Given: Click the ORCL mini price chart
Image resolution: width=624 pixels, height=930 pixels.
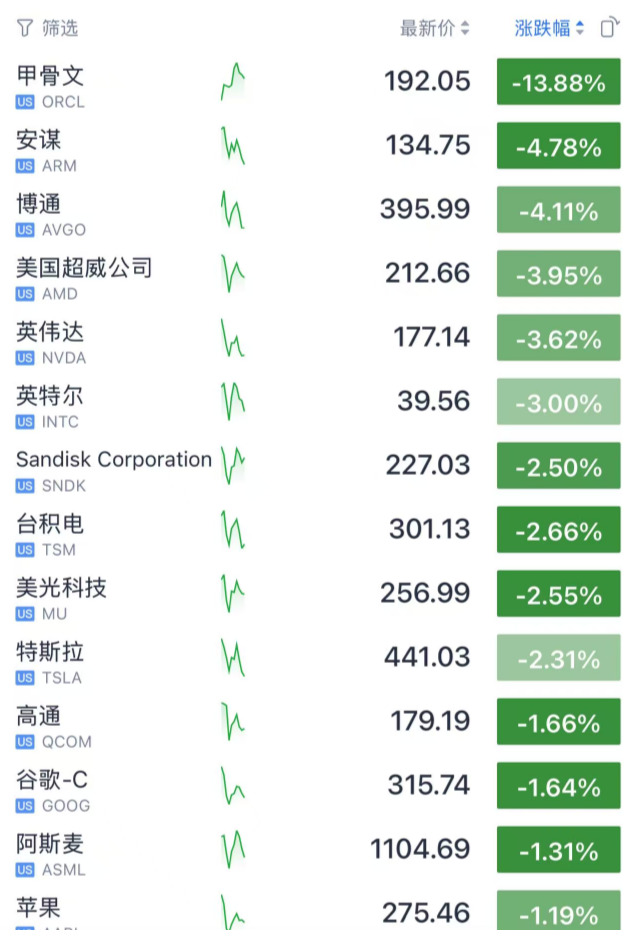Looking at the screenshot, I should click(234, 81).
